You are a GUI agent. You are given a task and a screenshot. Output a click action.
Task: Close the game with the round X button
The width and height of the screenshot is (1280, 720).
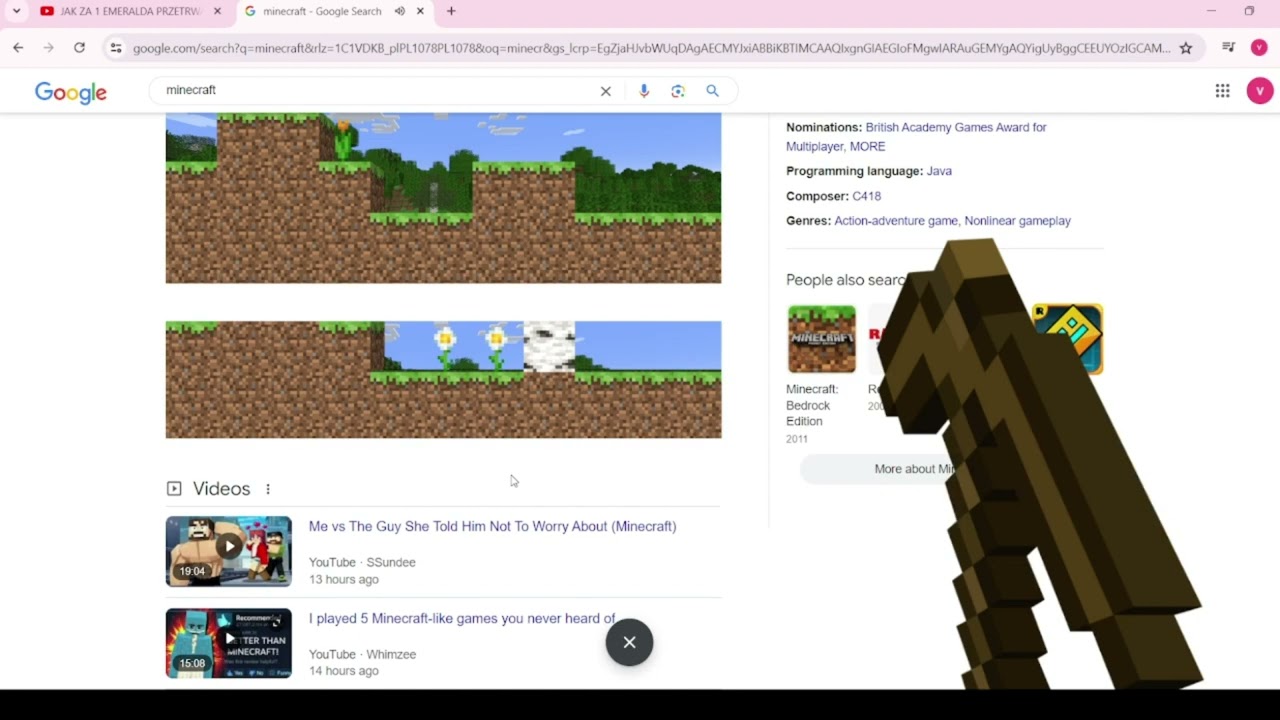(x=629, y=642)
